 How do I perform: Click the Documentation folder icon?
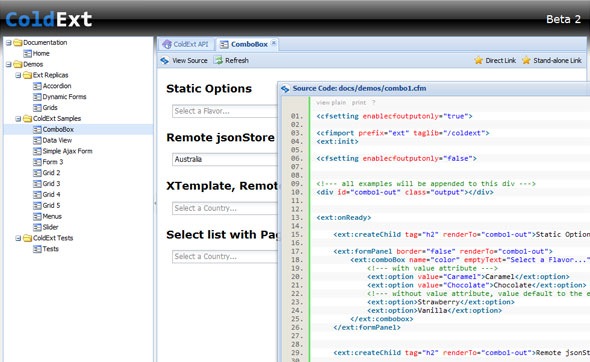pos(18,43)
